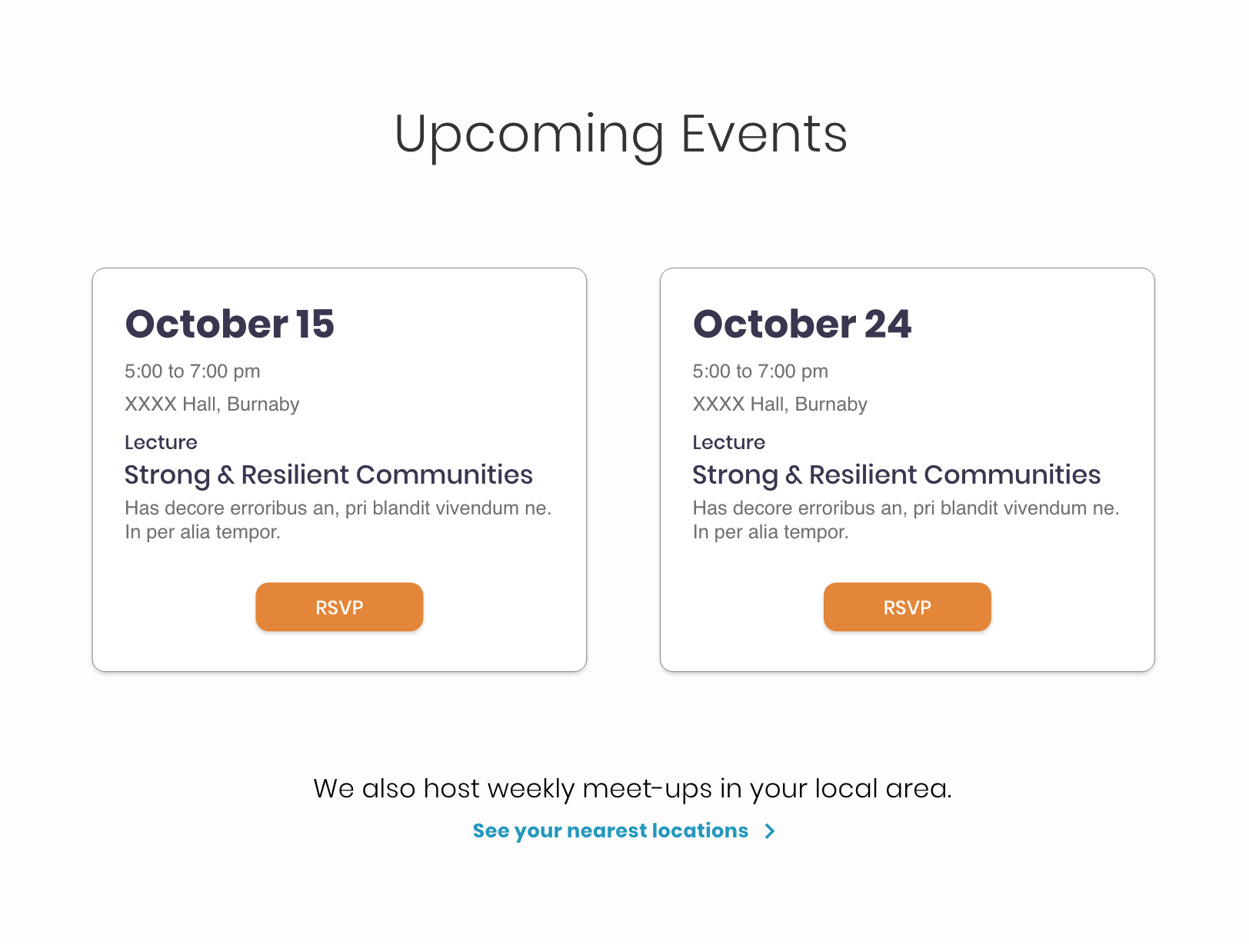The height and width of the screenshot is (952, 1249).
Task: Click the XXXX Hall, Burnaby venue on right card
Action: pyautogui.click(x=779, y=404)
